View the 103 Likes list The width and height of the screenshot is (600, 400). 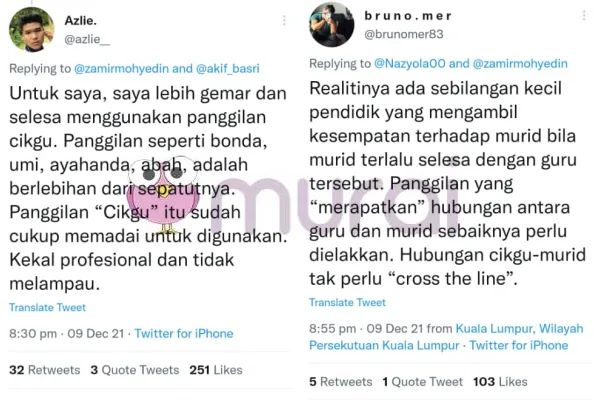tap(500, 382)
